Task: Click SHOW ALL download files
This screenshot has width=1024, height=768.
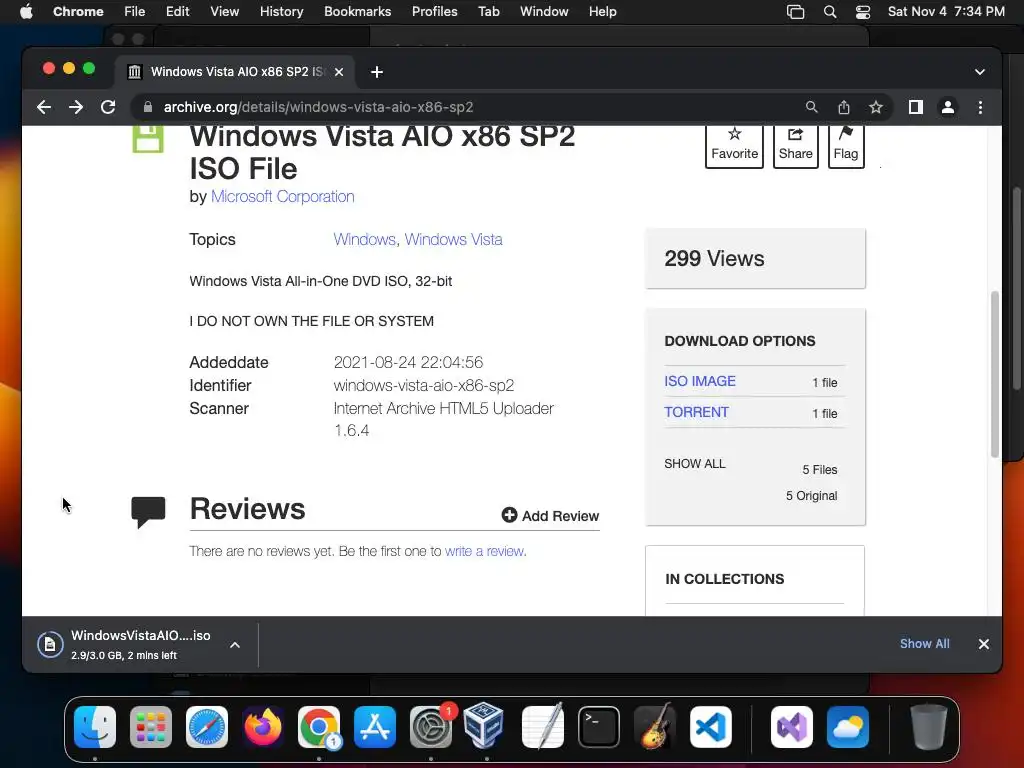Action: click(695, 464)
